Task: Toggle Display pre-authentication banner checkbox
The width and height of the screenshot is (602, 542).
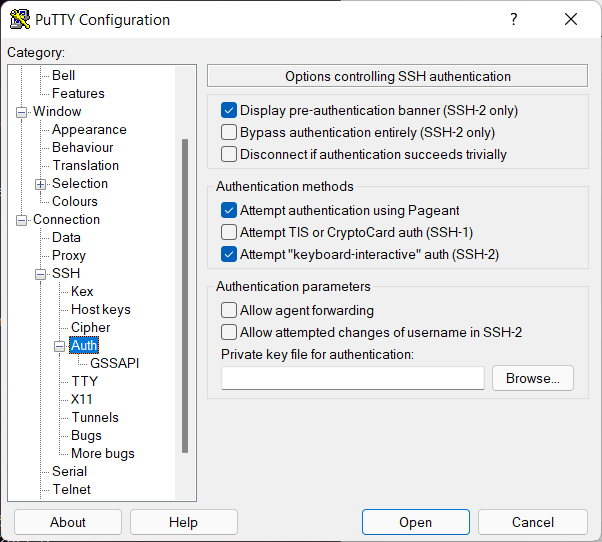Action: [x=229, y=111]
